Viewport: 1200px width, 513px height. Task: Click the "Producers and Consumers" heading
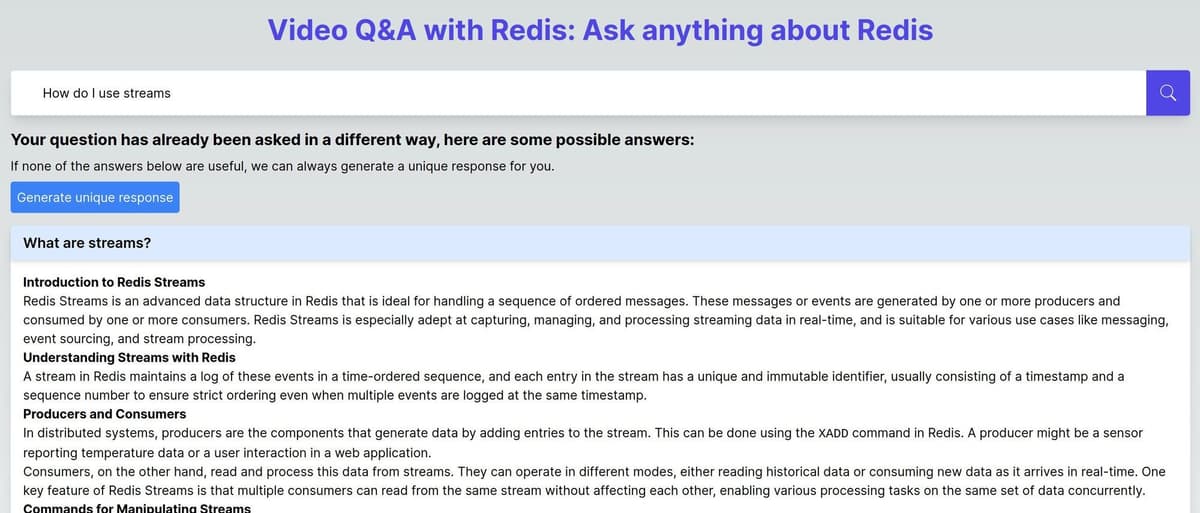104,414
